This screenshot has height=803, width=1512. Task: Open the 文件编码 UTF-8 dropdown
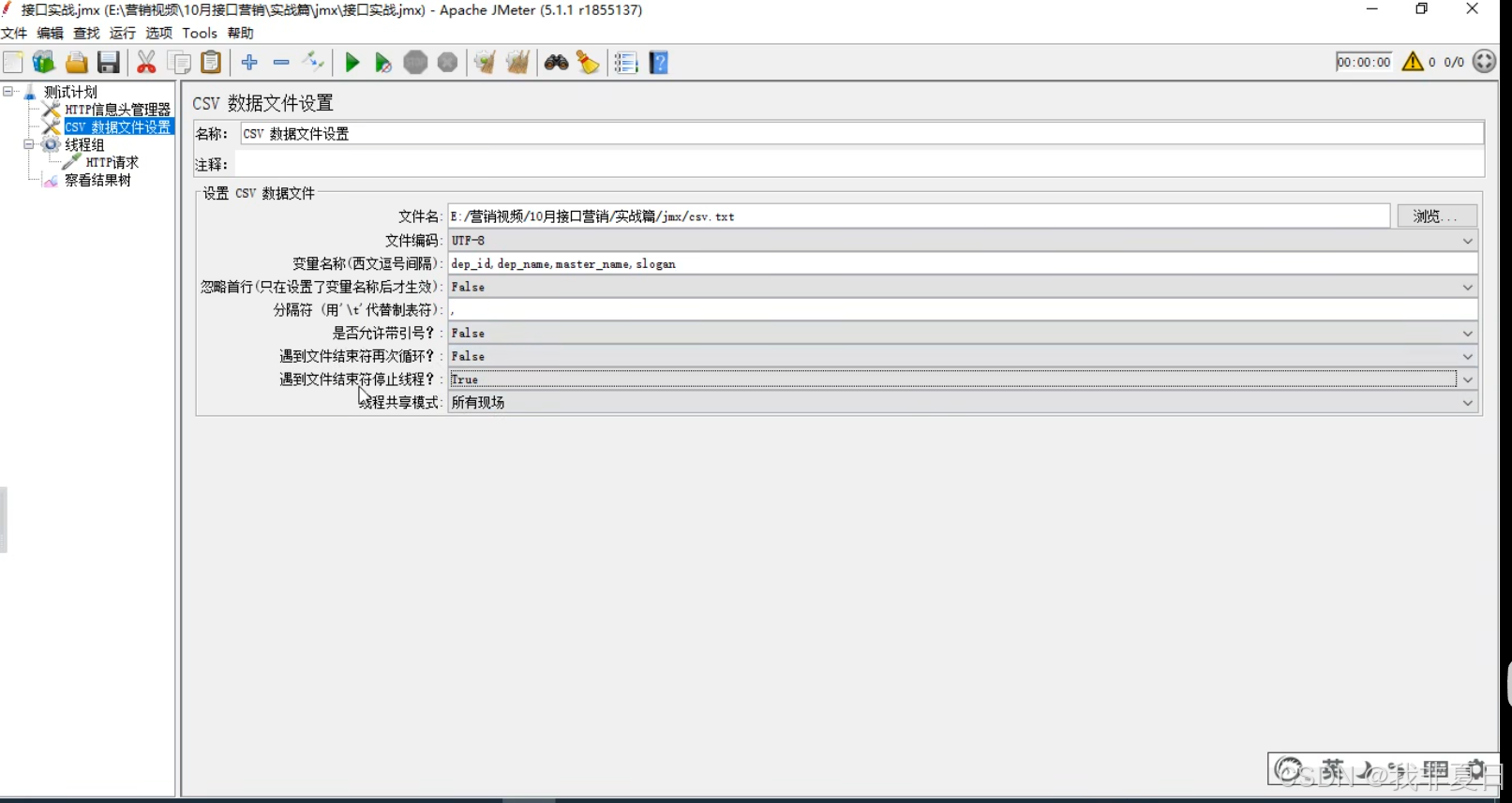pyautogui.click(x=963, y=241)
